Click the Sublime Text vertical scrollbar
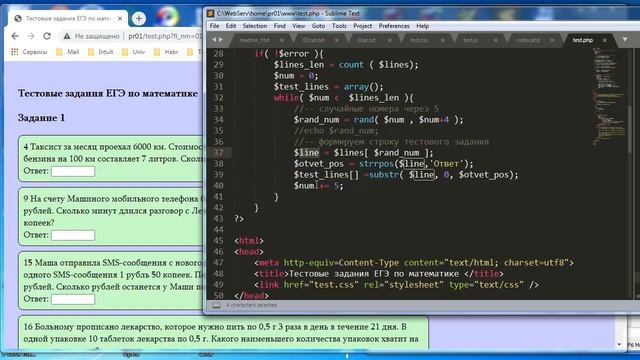The height and width of the screenshot is (360, 640). 630,130
